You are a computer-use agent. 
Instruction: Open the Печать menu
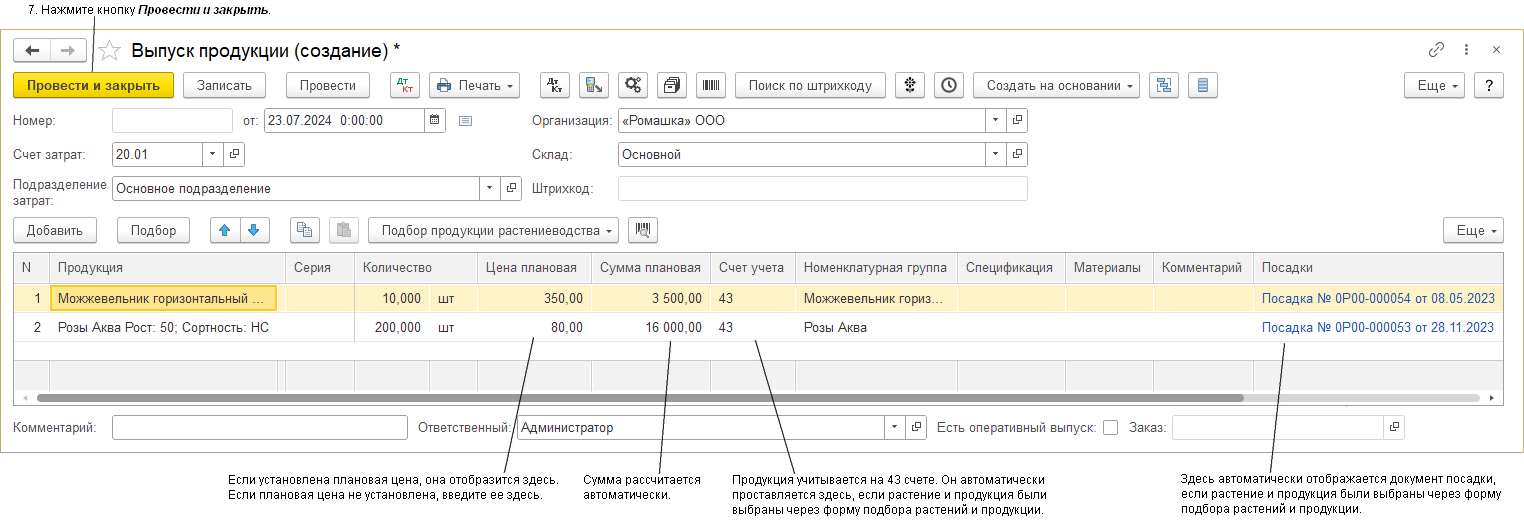pyautogui.click(x=474, y=85)
